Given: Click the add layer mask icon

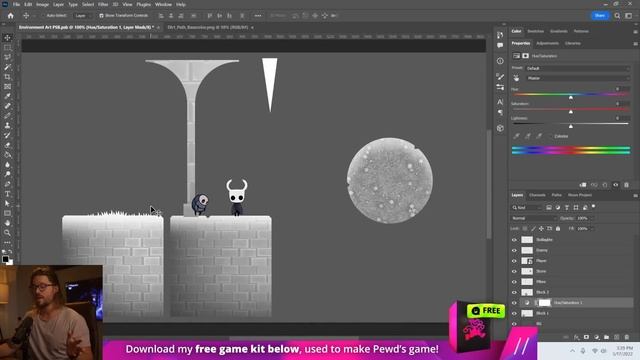Looking at the screenshot, I should click(x=587, y=337).
